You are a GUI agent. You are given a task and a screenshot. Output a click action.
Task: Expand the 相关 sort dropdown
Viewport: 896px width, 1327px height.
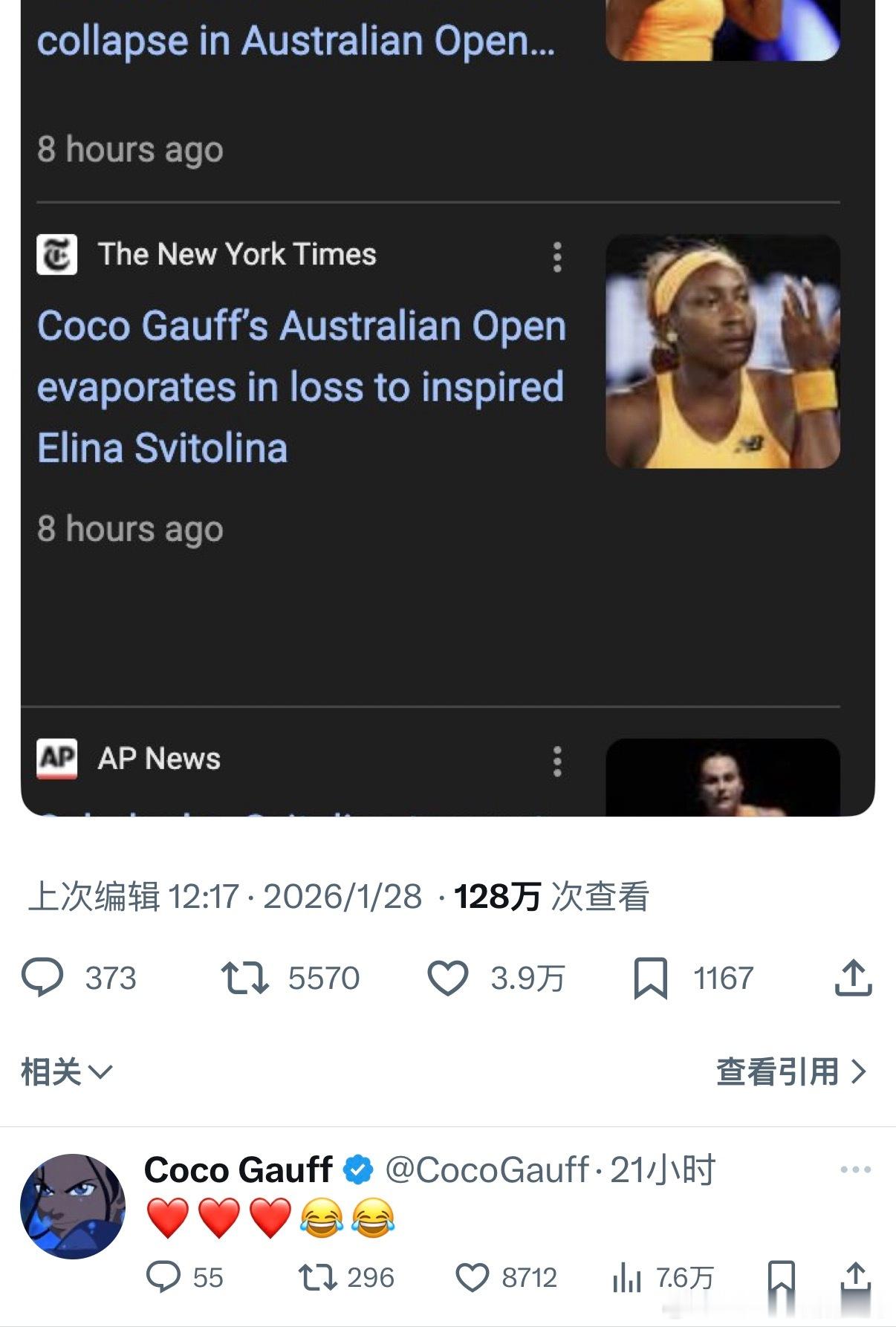tap(67, 1072)
